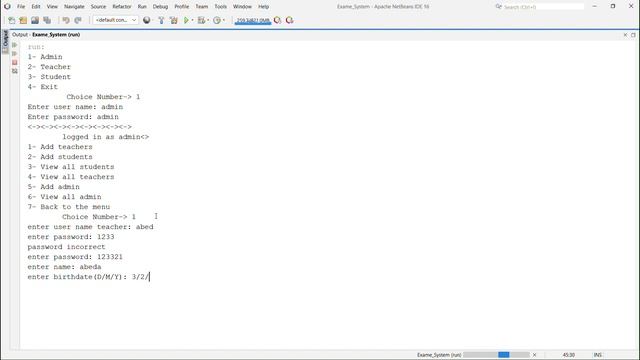Click at the birthdate input line end
Image resolution: width=640 pixels, height=360 pixels.
(x=150, y=277)
